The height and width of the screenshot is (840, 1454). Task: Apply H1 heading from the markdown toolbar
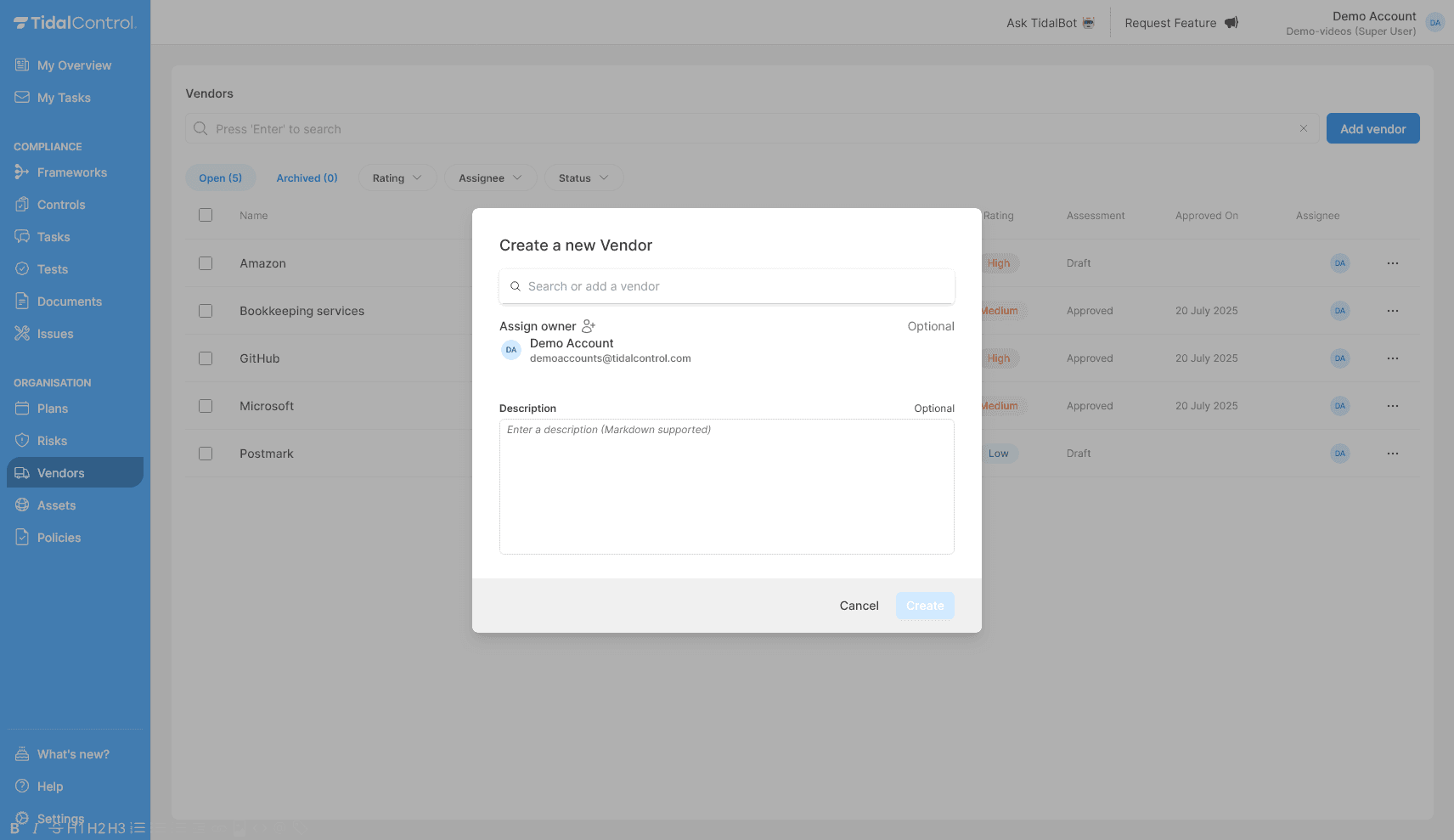tap(77, 828)
